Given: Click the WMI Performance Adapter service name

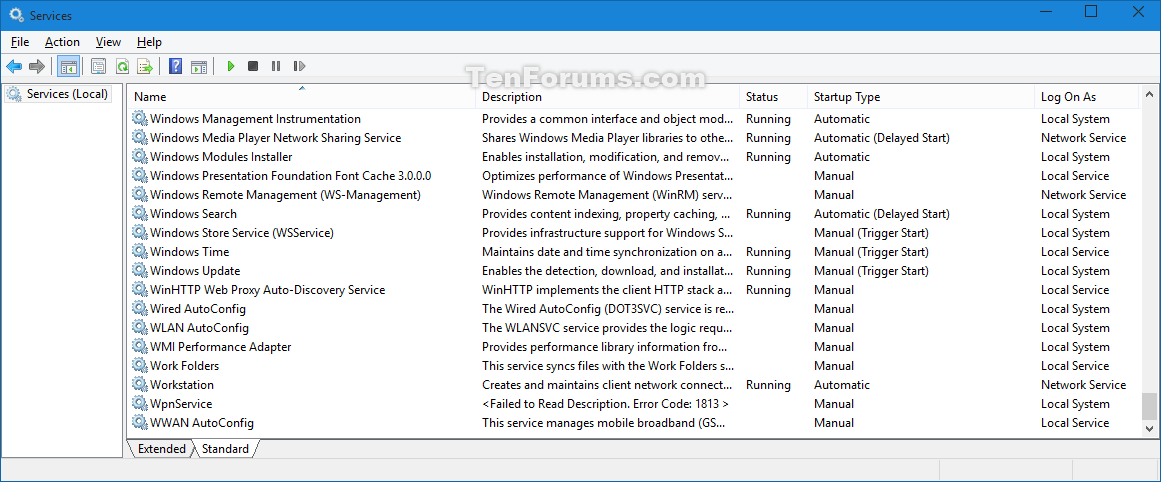Looking at the screenshot, I should [x=221, y=347].
